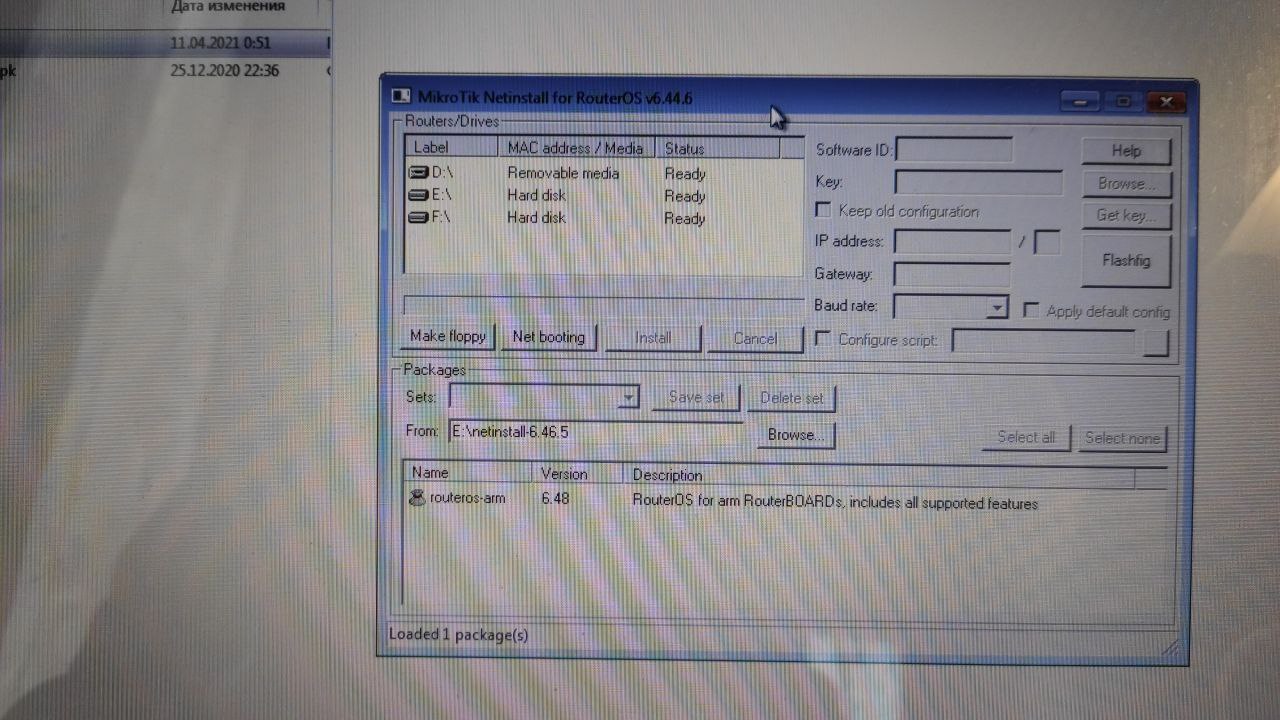
Task: Click the 6.48 version value
Action: coord(555,498)
